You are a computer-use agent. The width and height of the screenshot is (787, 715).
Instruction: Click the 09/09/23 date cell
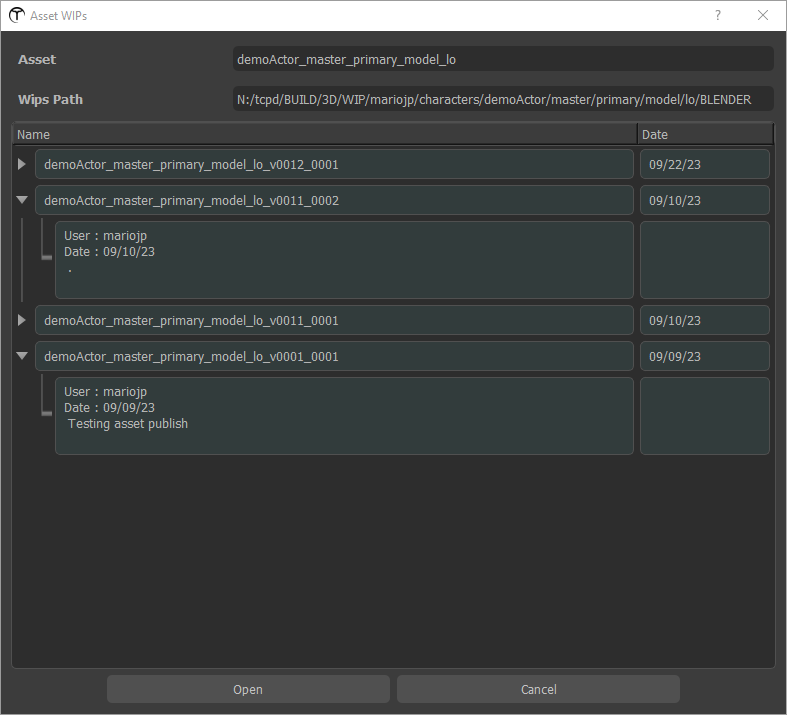coord(704,356)
